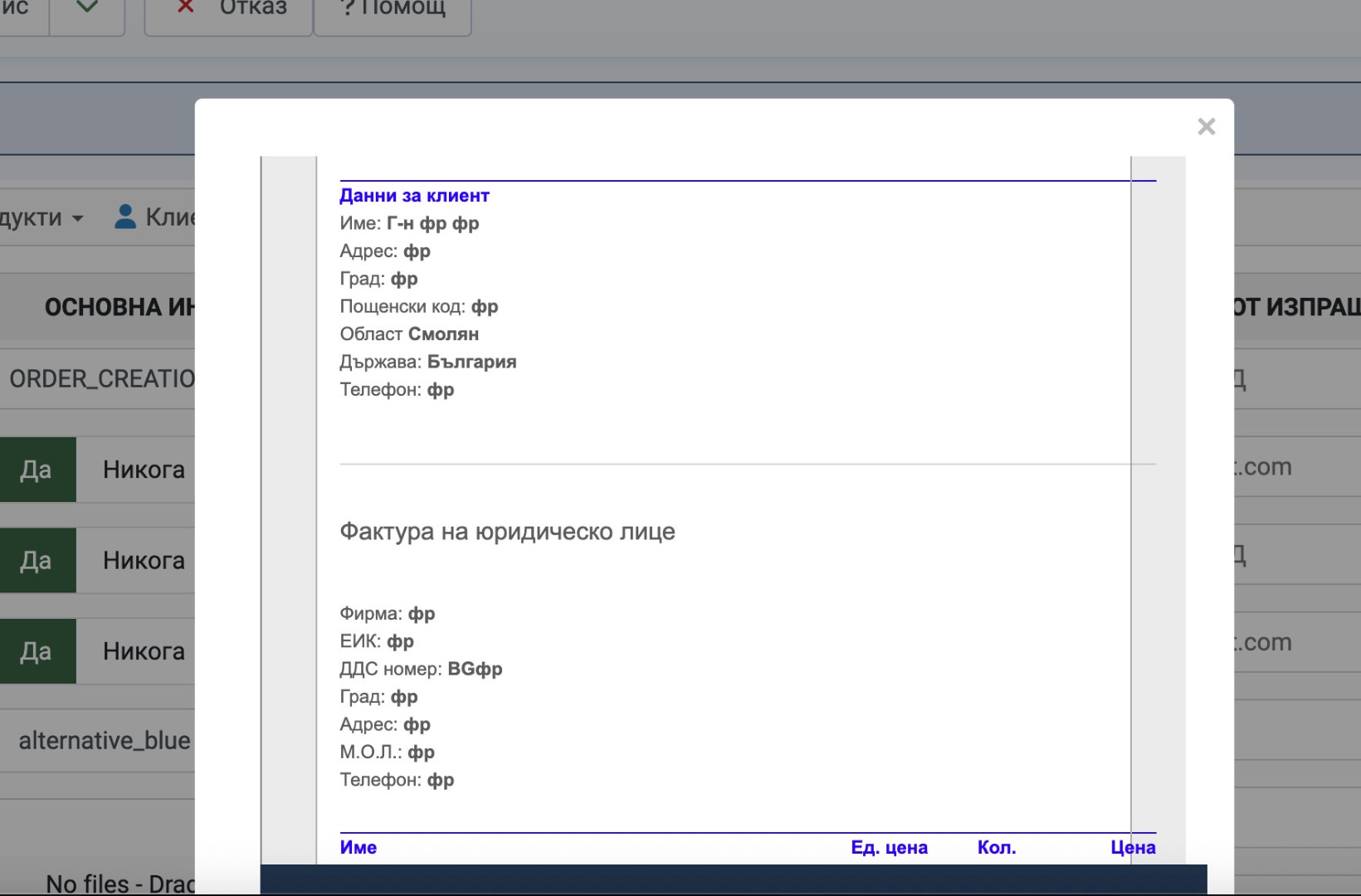This screenshot has height=896, width=1361.
Task: Close the invoice preview popup
Action: (1206, 127)
